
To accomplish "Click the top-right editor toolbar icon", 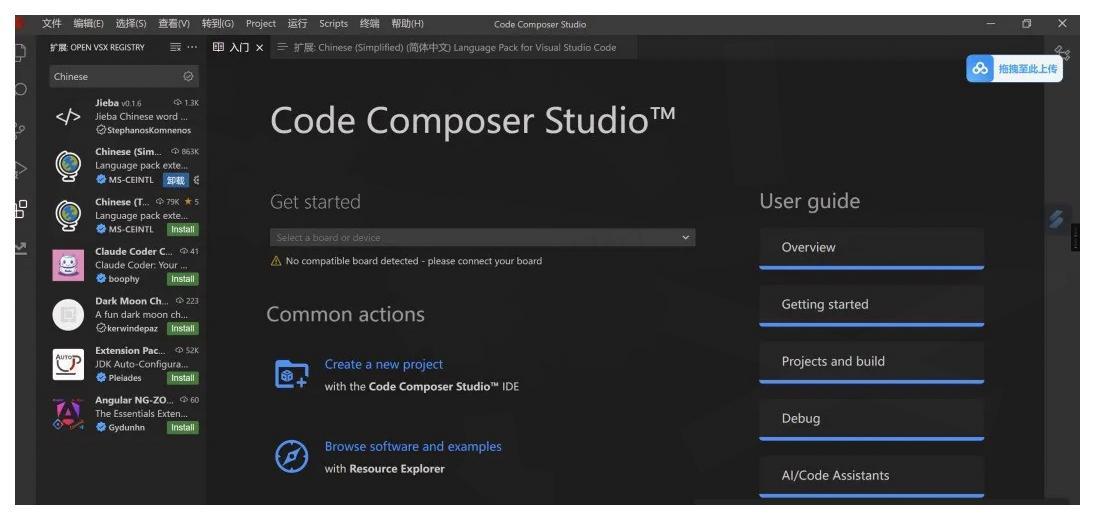I will 1062,53.
